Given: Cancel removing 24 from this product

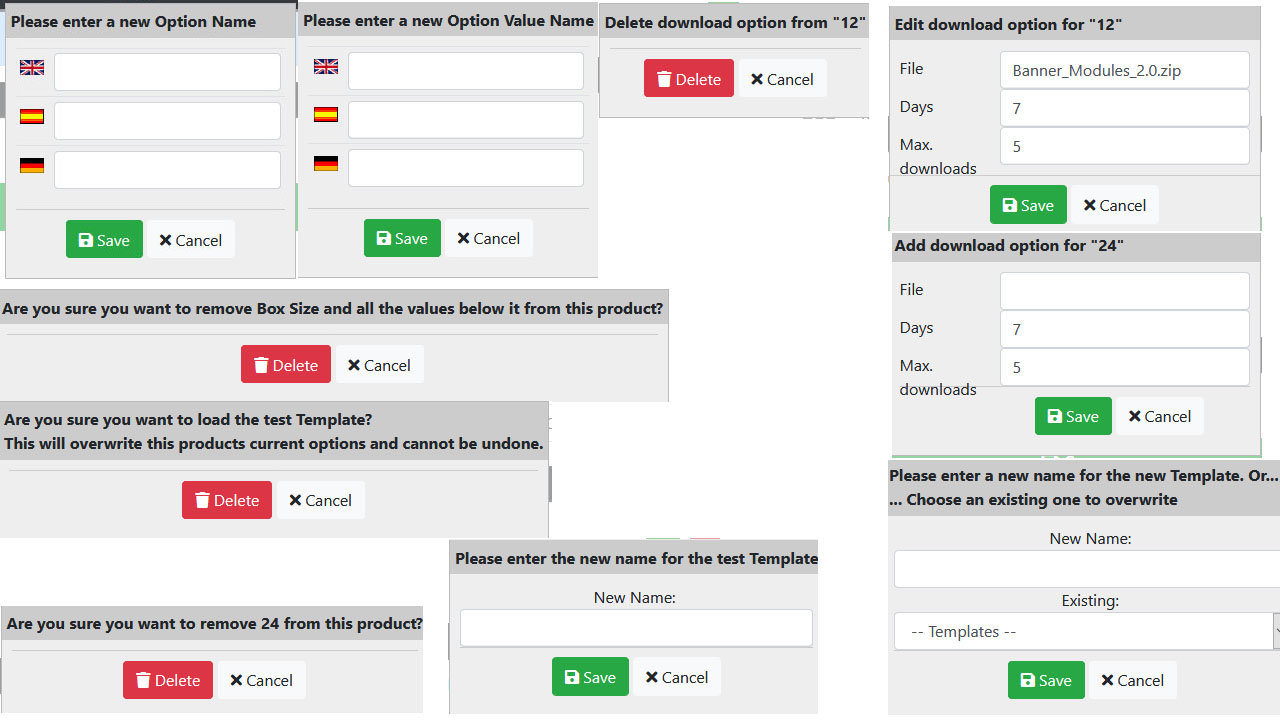Looking at the screenshot, I should [x=262, y=680].
